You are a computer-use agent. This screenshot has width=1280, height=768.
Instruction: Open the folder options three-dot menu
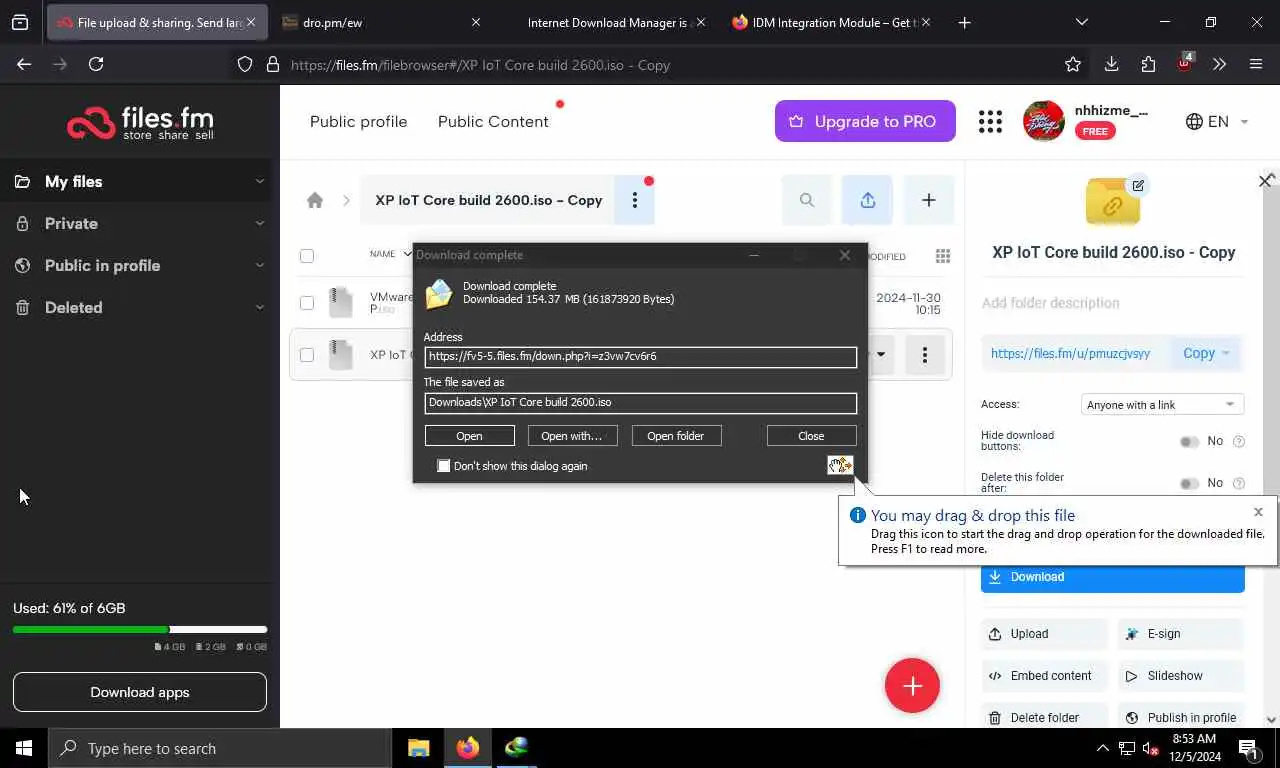(634, 200)
